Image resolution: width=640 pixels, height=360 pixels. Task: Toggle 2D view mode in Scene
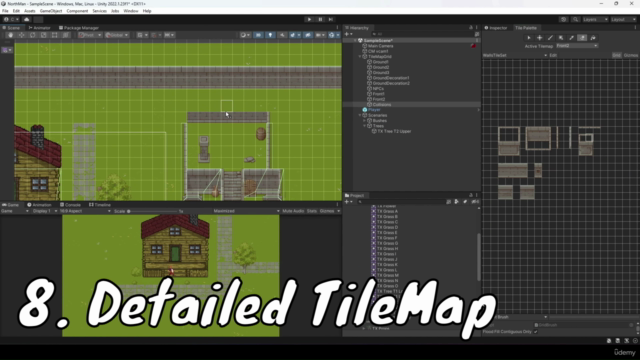tap(258, 35)
